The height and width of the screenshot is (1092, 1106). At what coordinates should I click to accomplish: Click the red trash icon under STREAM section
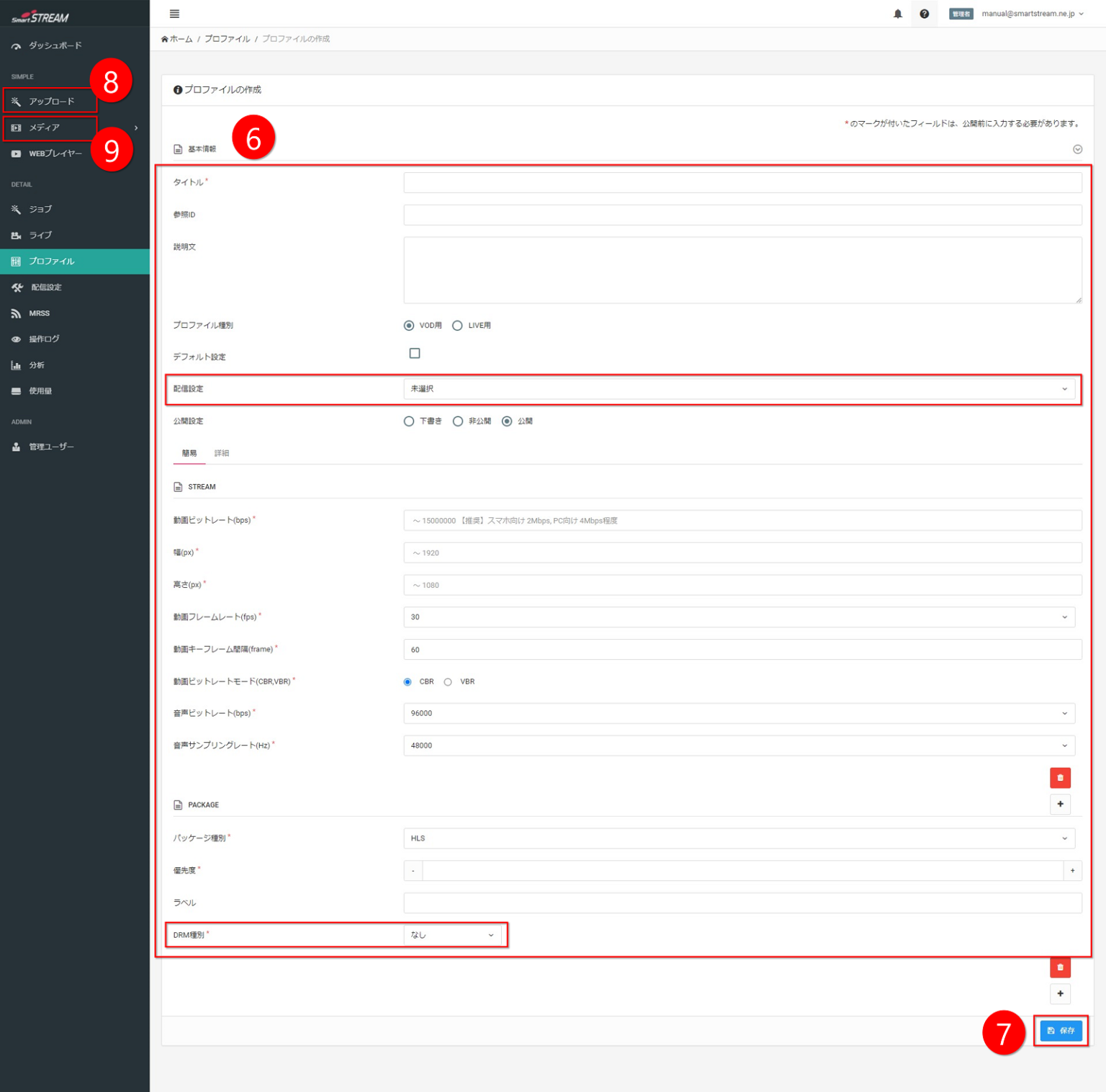(x=1060, y=778)
